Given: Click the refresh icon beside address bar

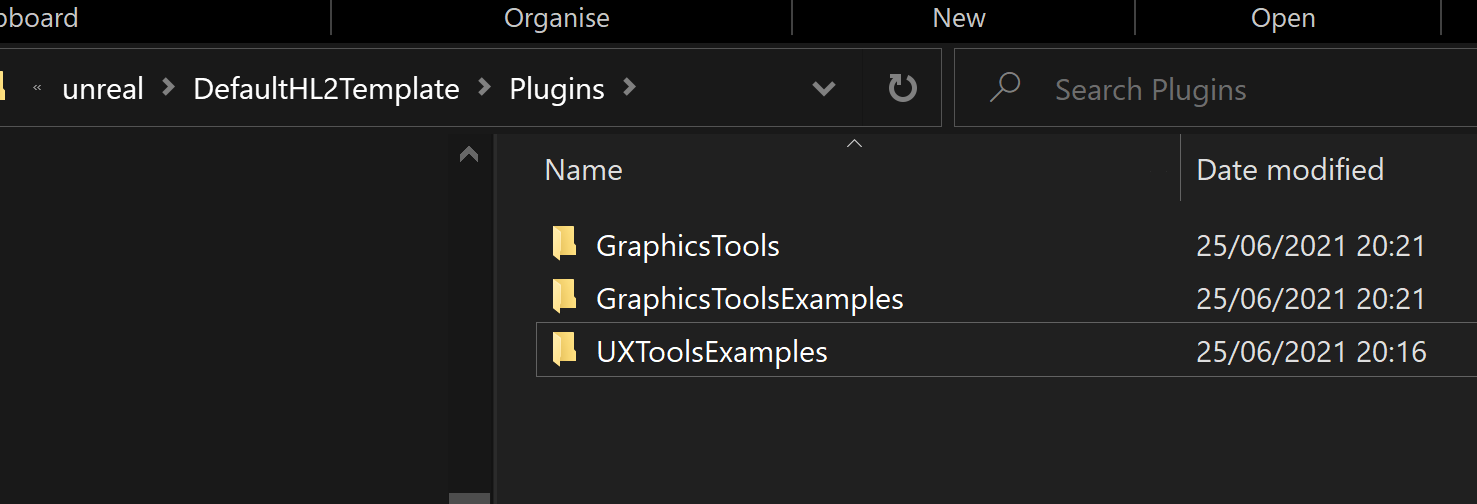Looking at the screenshot, I should point(903,89).
